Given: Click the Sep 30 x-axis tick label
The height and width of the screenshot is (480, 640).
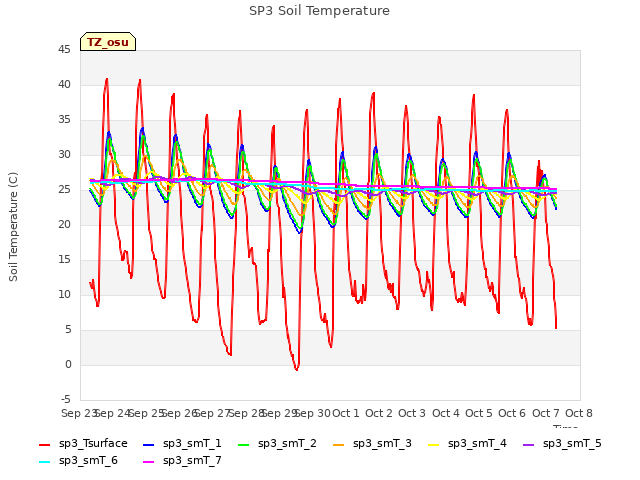Looking at the screenshot, I should [312, 413].
